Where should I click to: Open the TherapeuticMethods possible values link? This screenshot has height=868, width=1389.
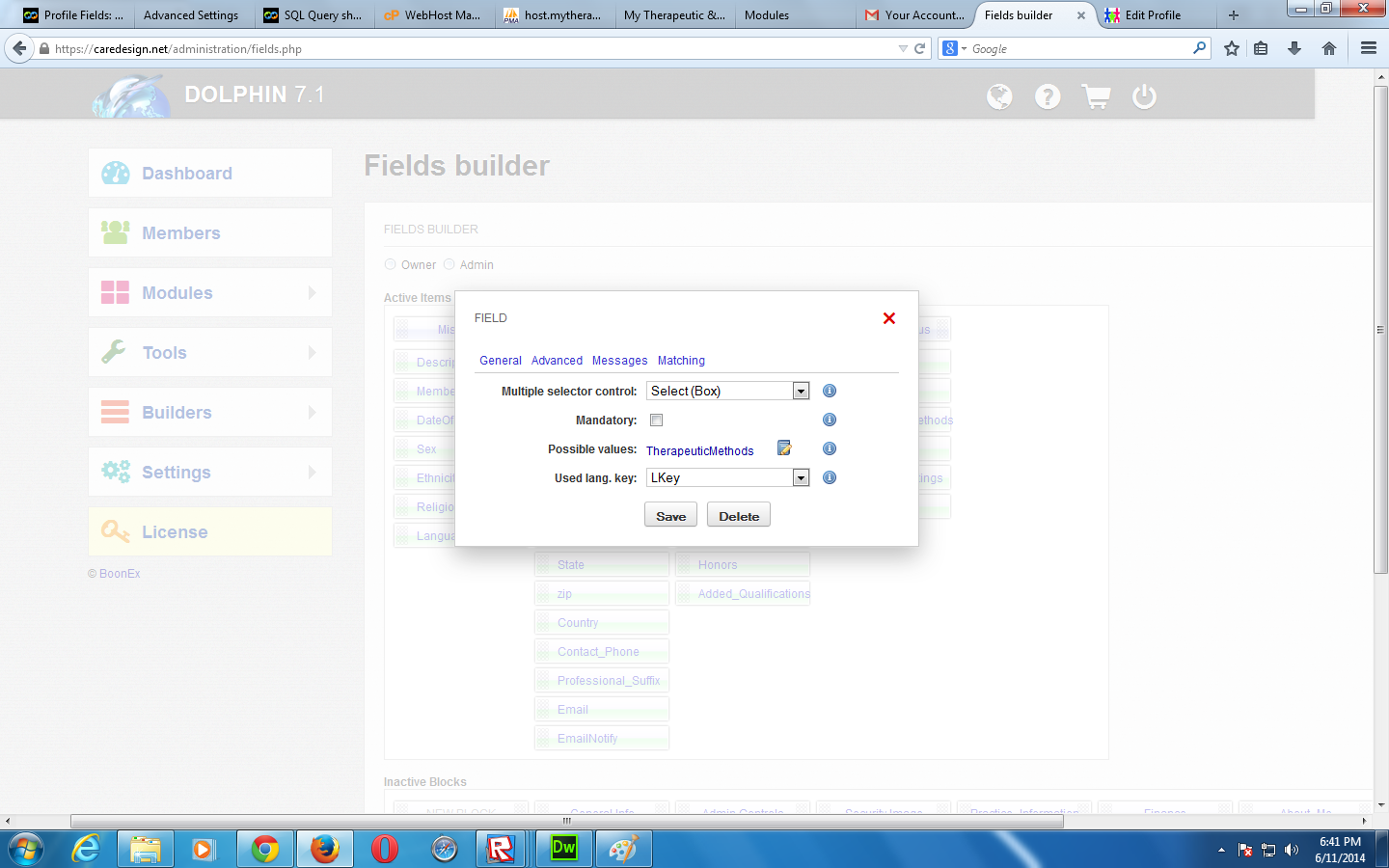pyautogui.click(x=699, y=450)
